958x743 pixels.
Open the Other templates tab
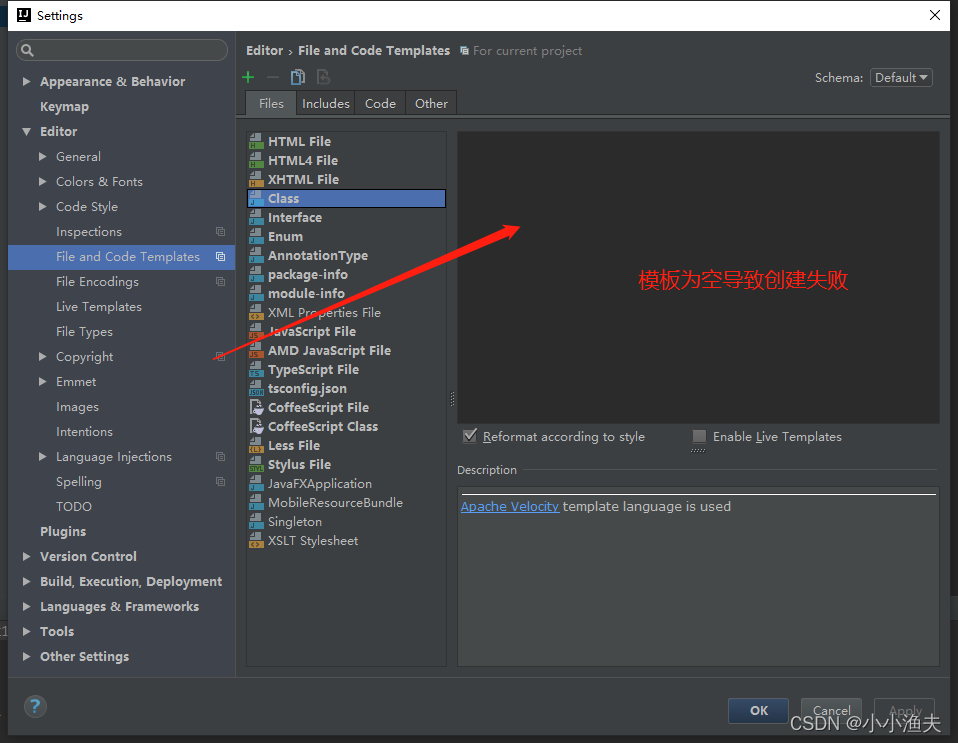pos(430,102)
